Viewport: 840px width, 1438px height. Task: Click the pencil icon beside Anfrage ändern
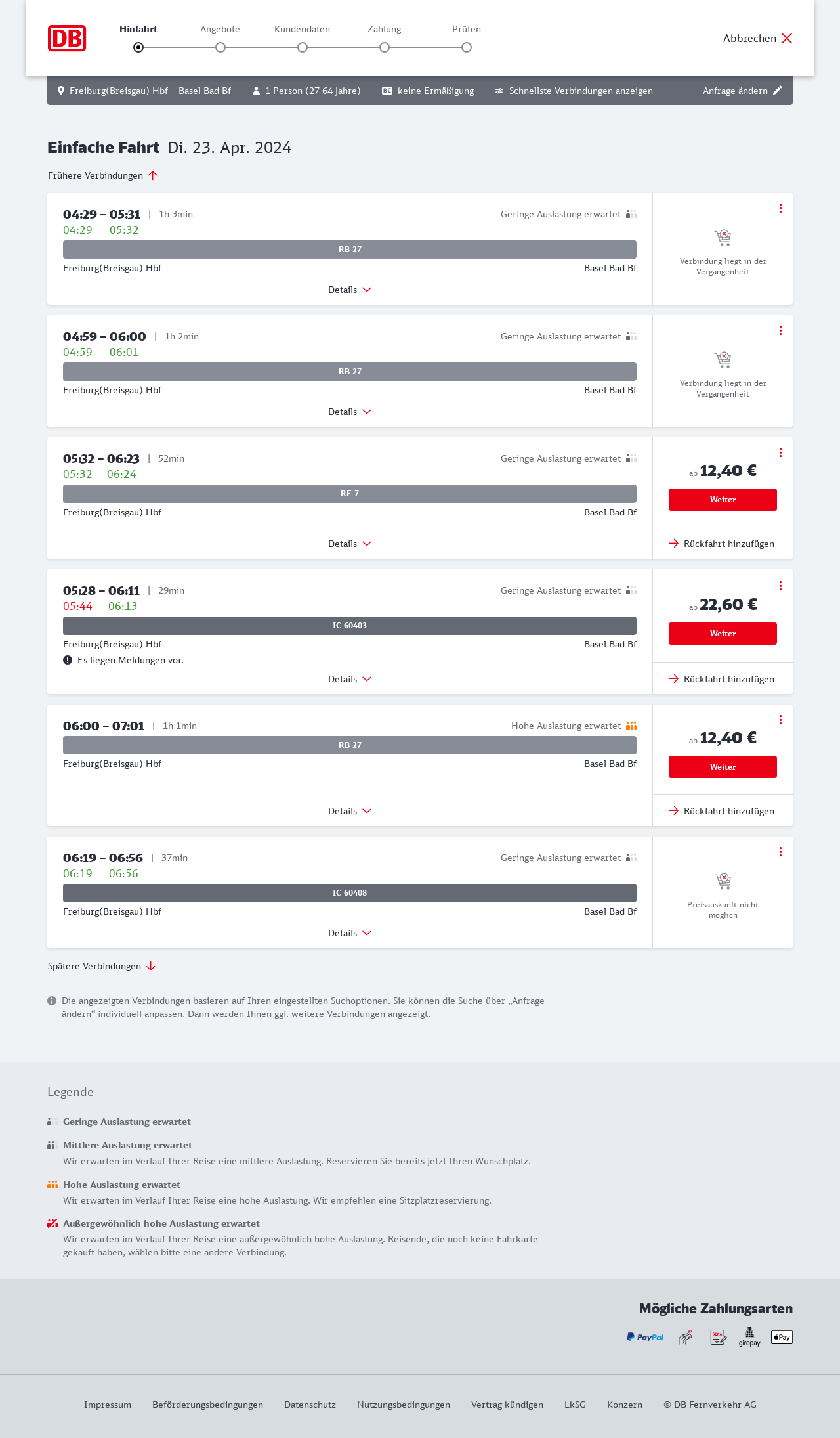point(778,91)
